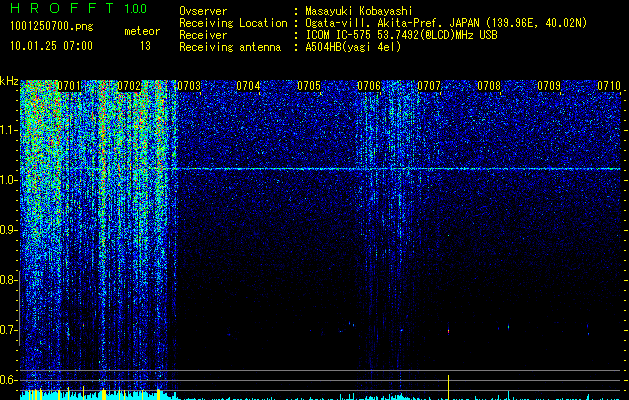Click the 1.0 frequency axis label
This screenshot has height=400, width=629.
(x=8, y=181)
